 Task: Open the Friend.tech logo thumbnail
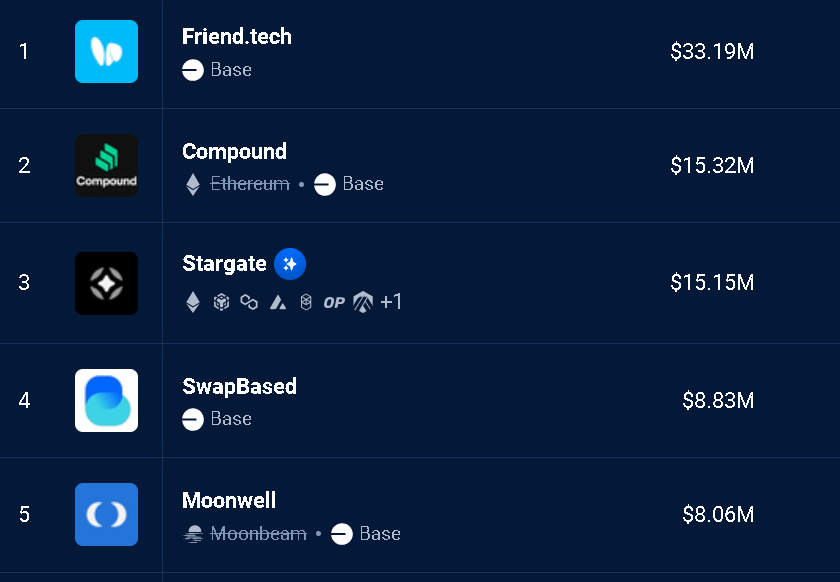pos(107,51)
